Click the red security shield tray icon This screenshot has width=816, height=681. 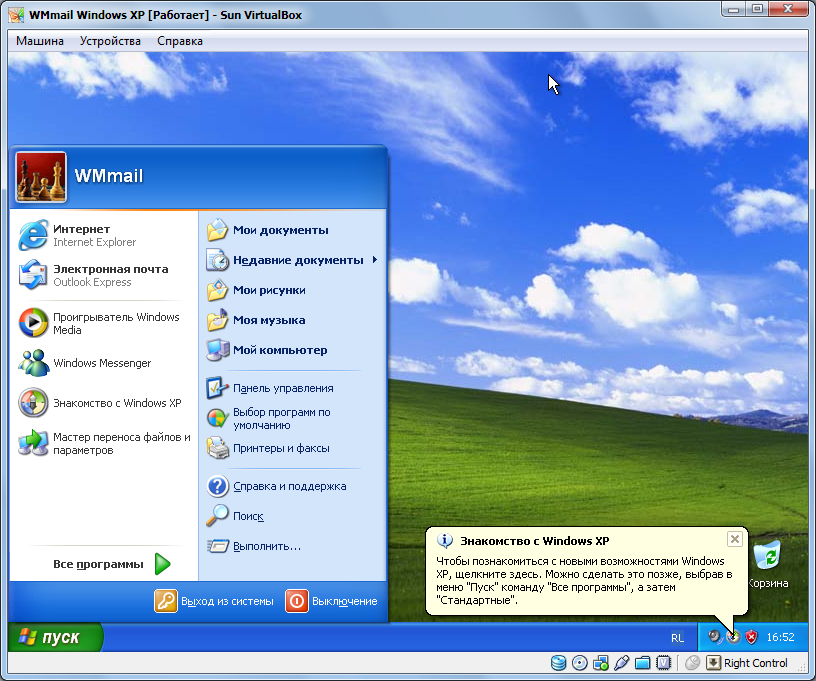(751, 637)
